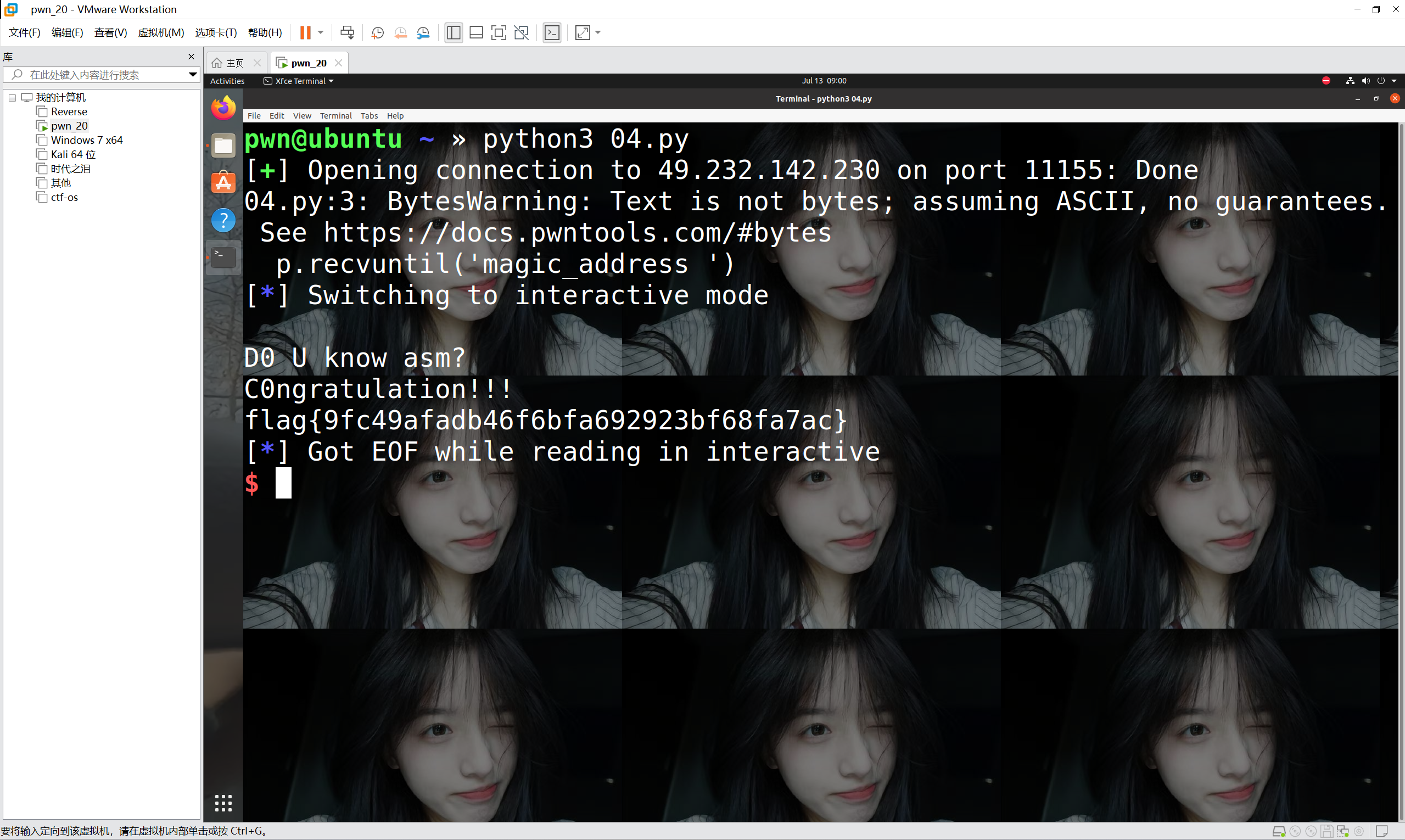Open the power options dropdown arrow
Screen dimensions: 1405x840
[321, 33]
